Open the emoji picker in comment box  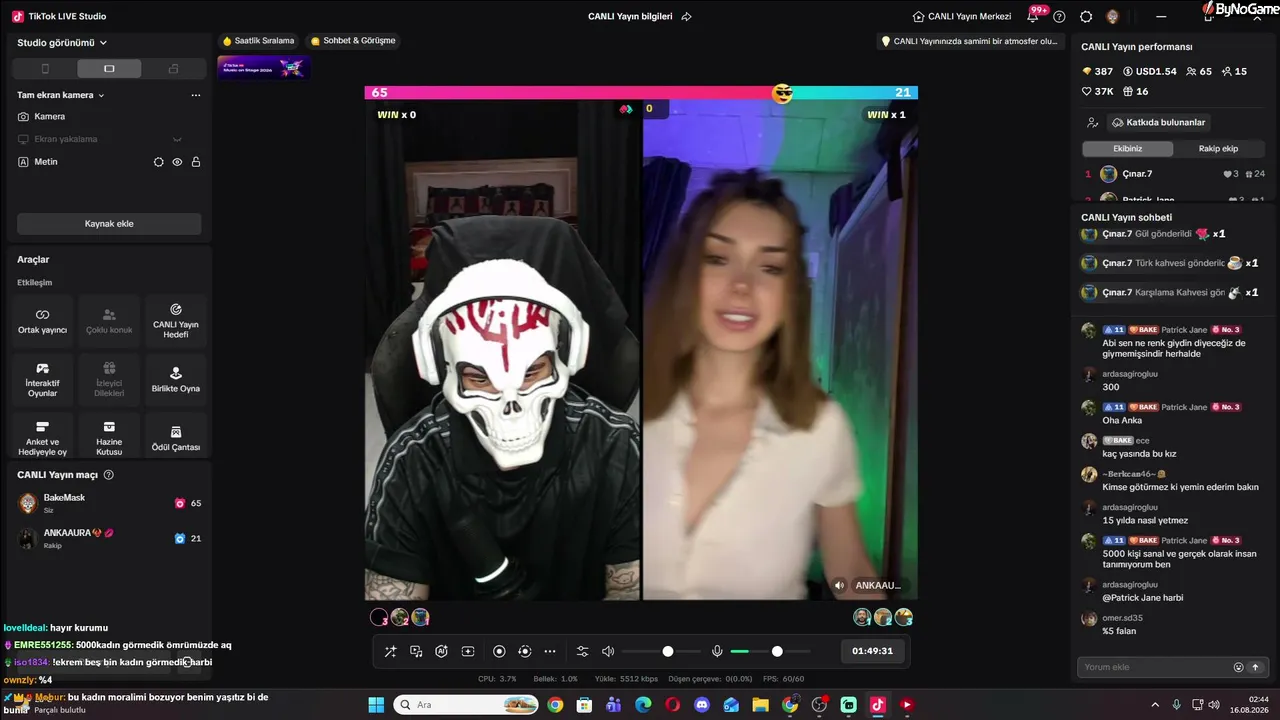click(x=1238, y=667)
